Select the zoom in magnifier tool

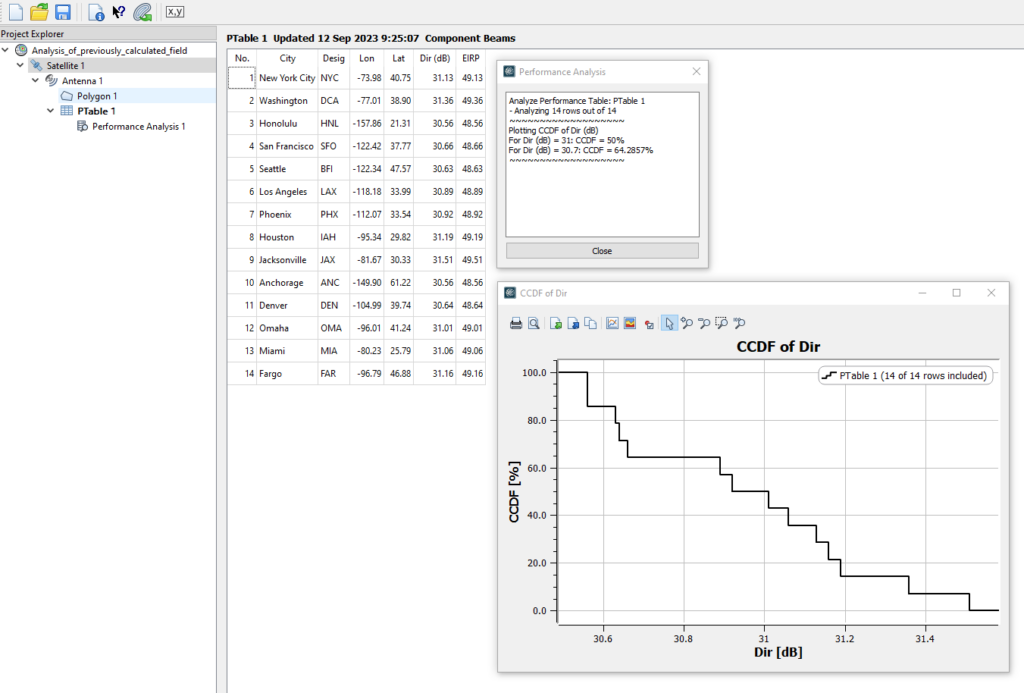point(687,323)
